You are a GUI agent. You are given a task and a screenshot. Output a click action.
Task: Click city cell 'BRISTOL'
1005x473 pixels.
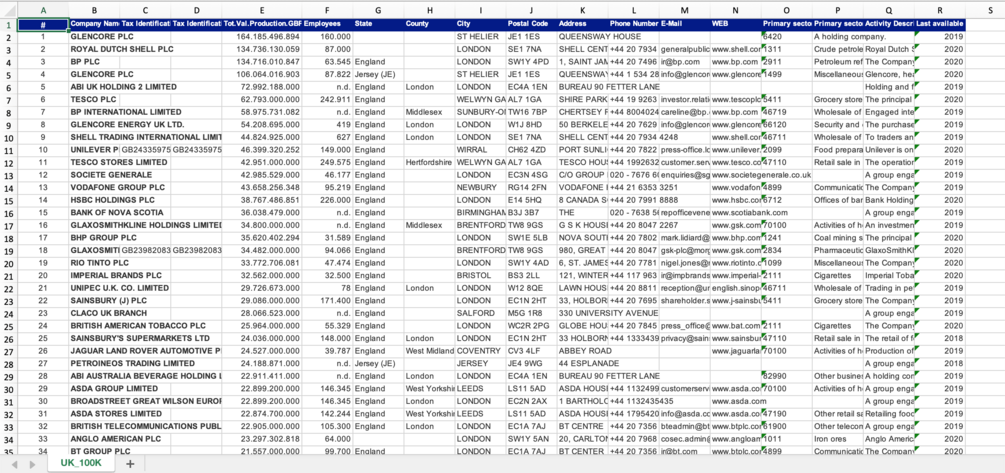[480, 276]
